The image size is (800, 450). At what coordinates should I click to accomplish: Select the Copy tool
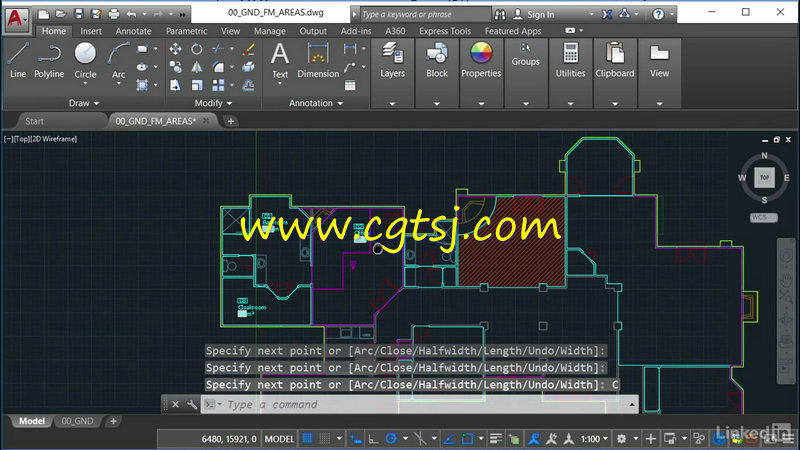(176, 67)
